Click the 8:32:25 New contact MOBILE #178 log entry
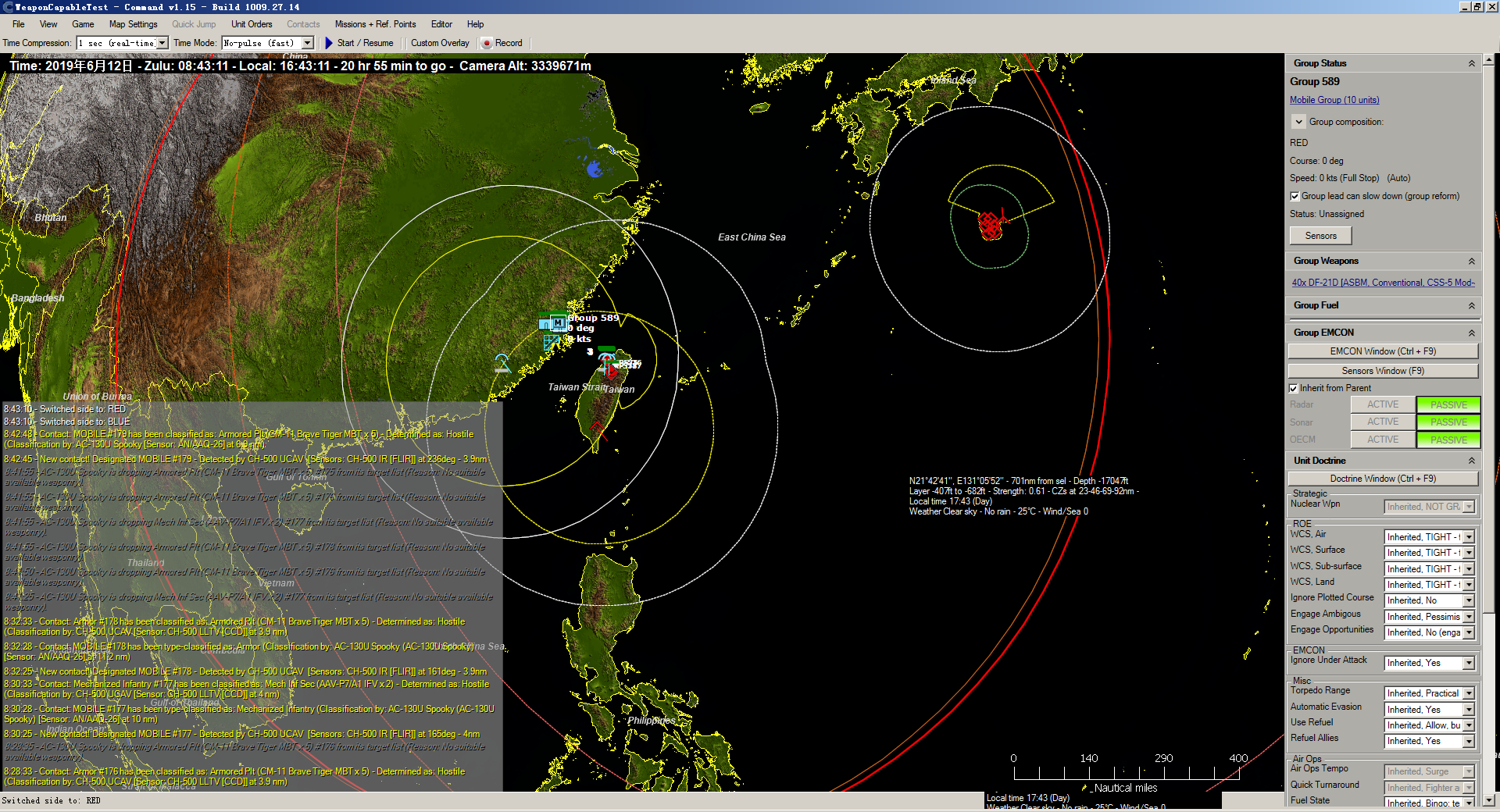1500x812 pixels. pos(245,671)
